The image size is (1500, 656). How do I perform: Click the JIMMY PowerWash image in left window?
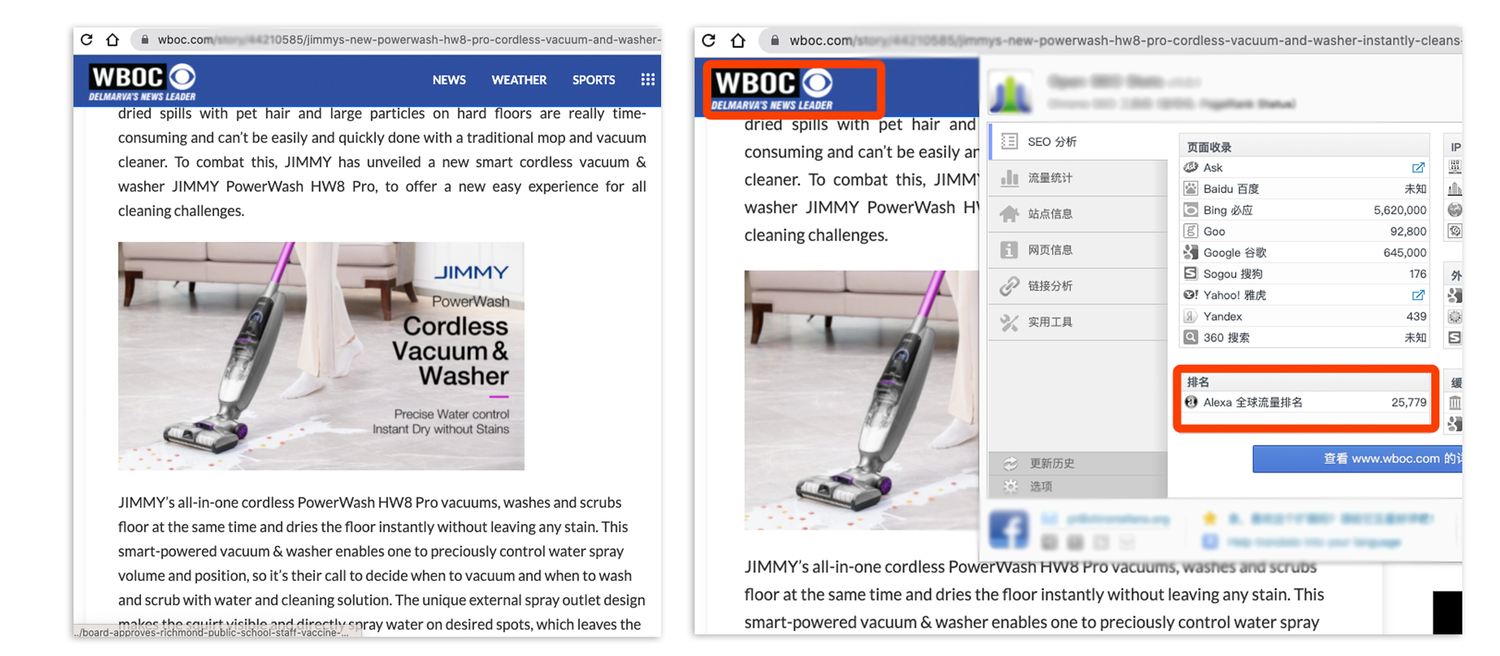(x=321, y=356)
